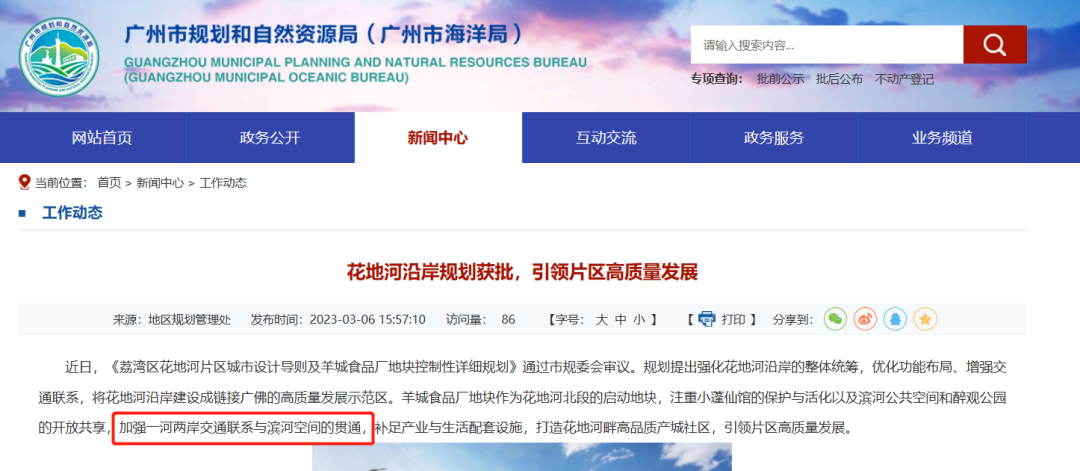
Task: Click the article photo below the text
Action: (521, 457)
